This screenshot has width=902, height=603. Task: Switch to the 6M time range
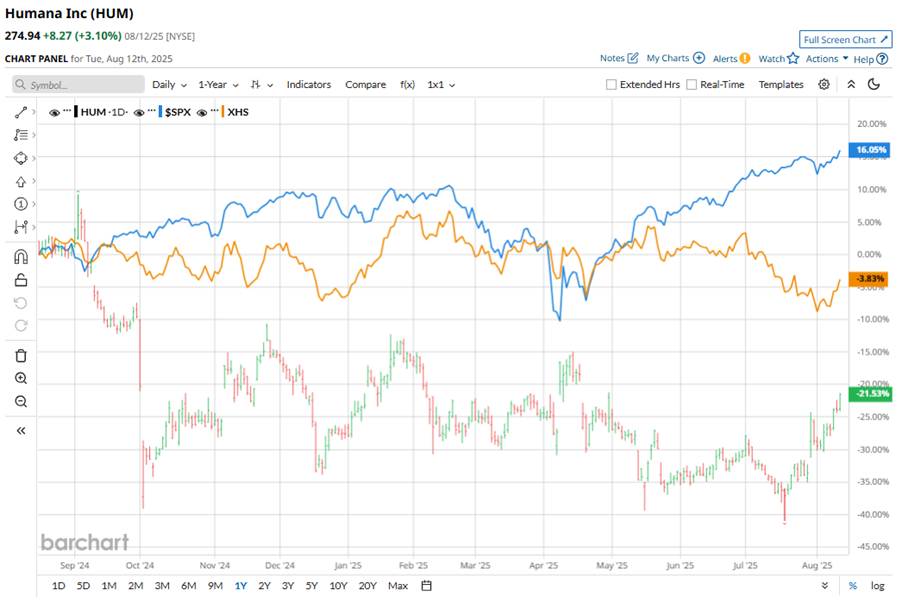189,586
